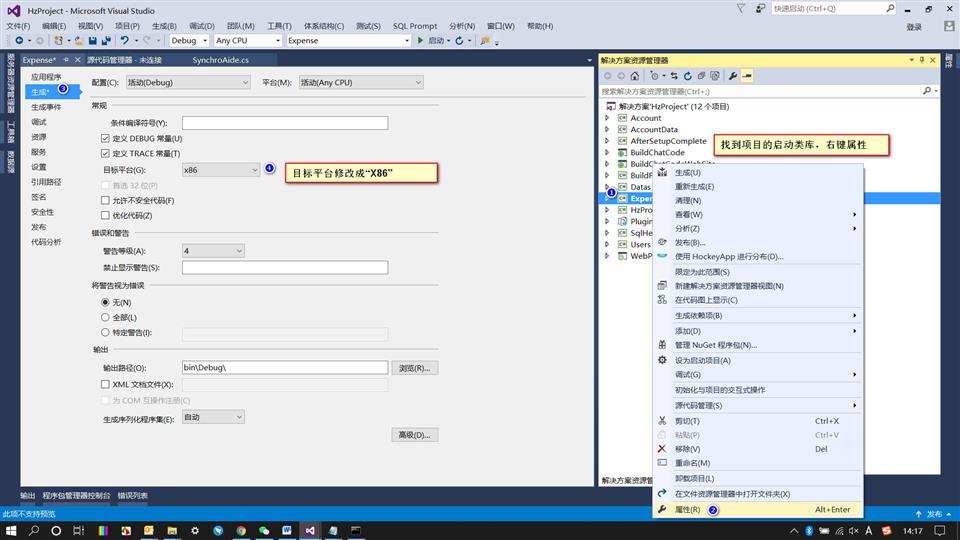Viewport: 960px width, 540px height.
Task: Click the 条件编译符号 input field
Action: tap(285, 123)
